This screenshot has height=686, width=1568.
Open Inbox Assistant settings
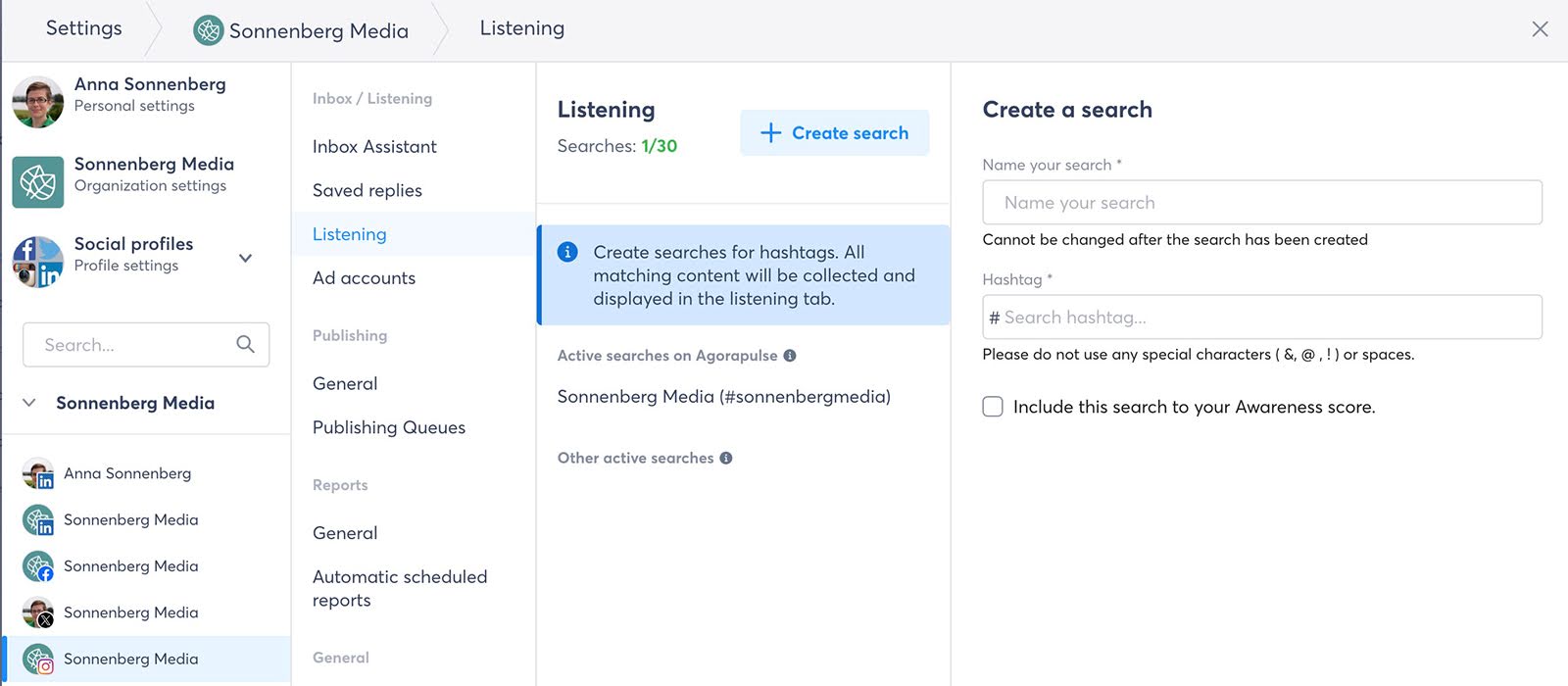coord(374,146)
